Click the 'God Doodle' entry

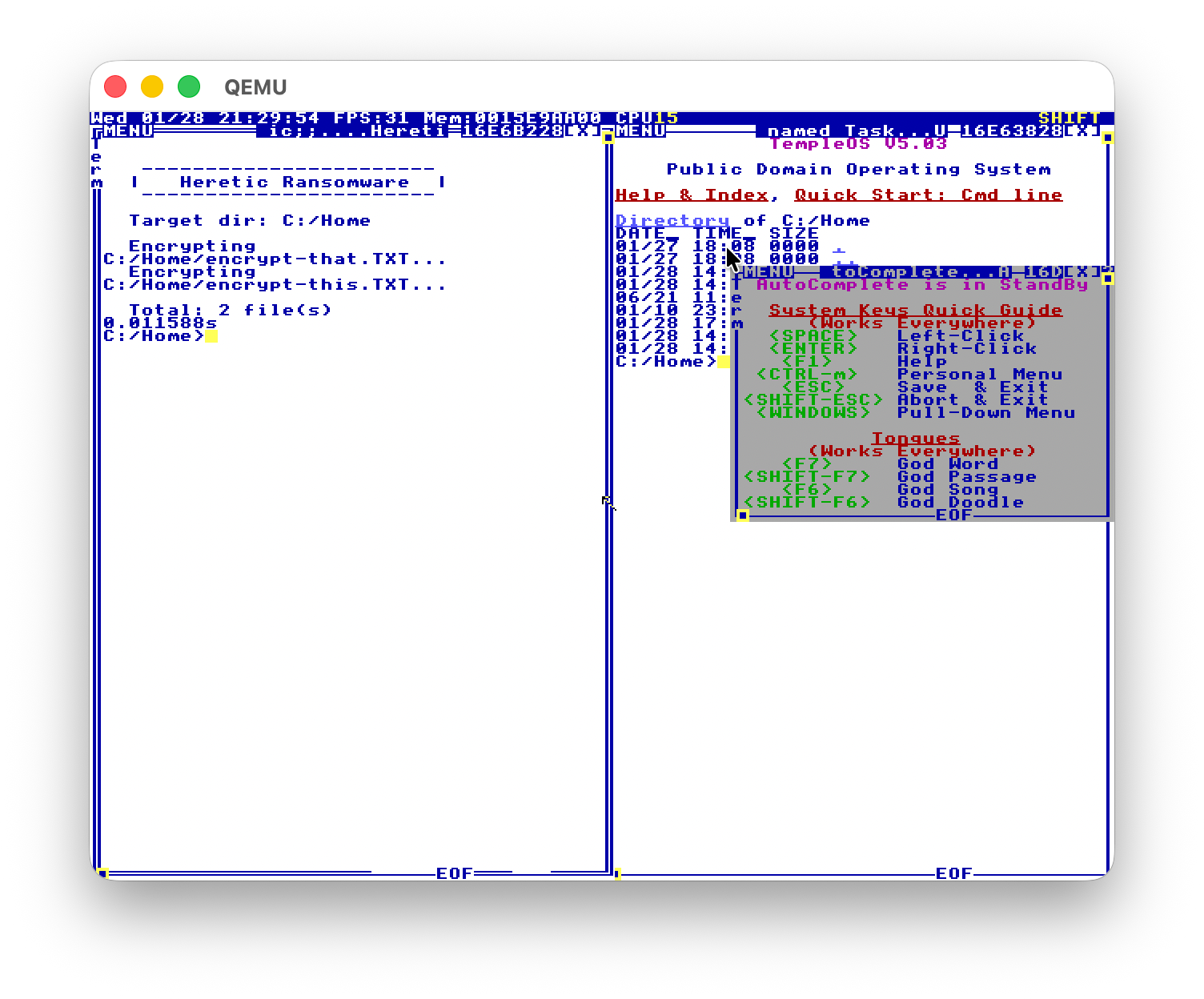click(961, 503)
